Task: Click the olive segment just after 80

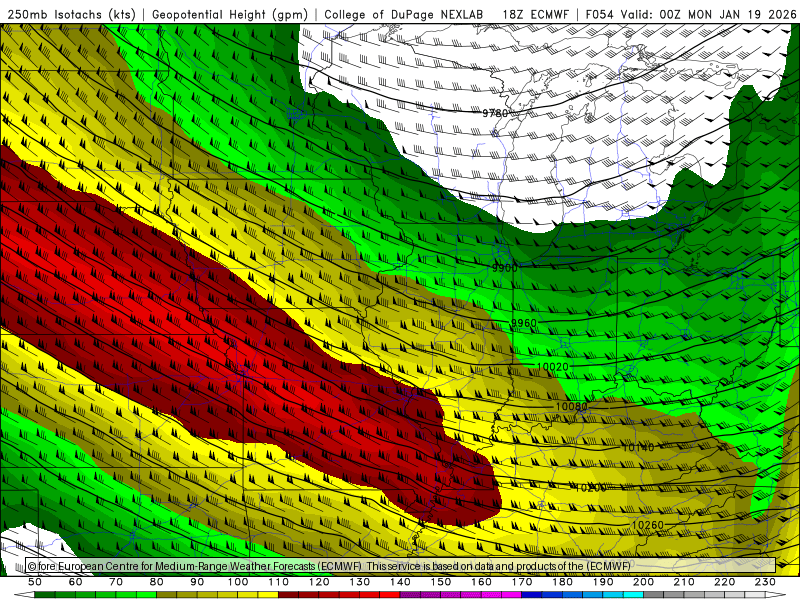Action: [x=166, y=595]
